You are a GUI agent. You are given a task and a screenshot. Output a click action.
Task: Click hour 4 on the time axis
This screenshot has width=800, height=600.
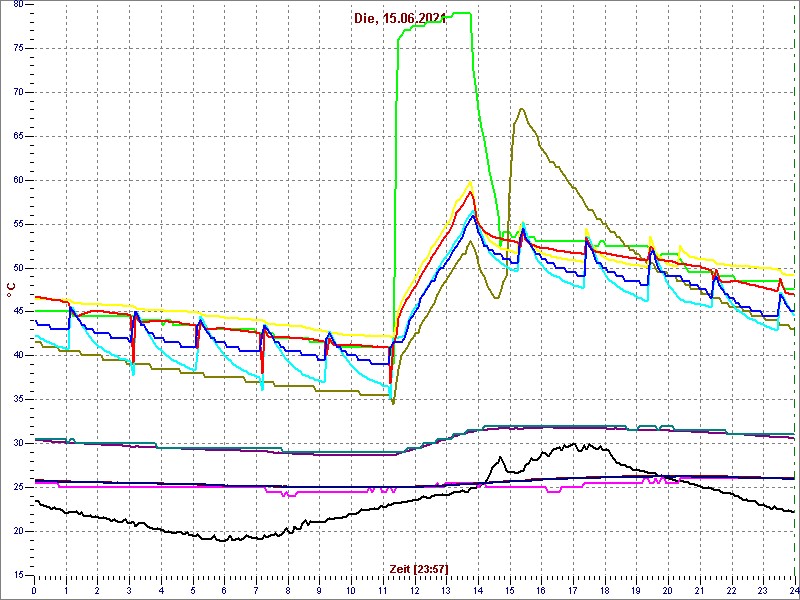click(161, 591)
